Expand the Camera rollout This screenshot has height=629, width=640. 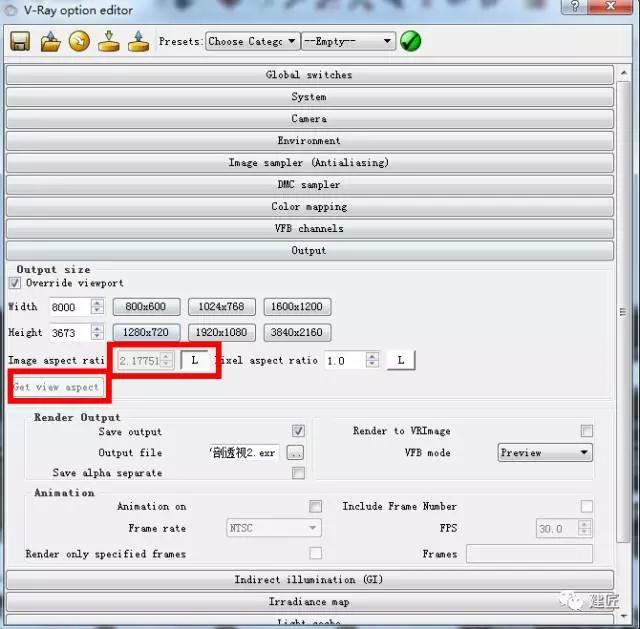click(310, 119)
